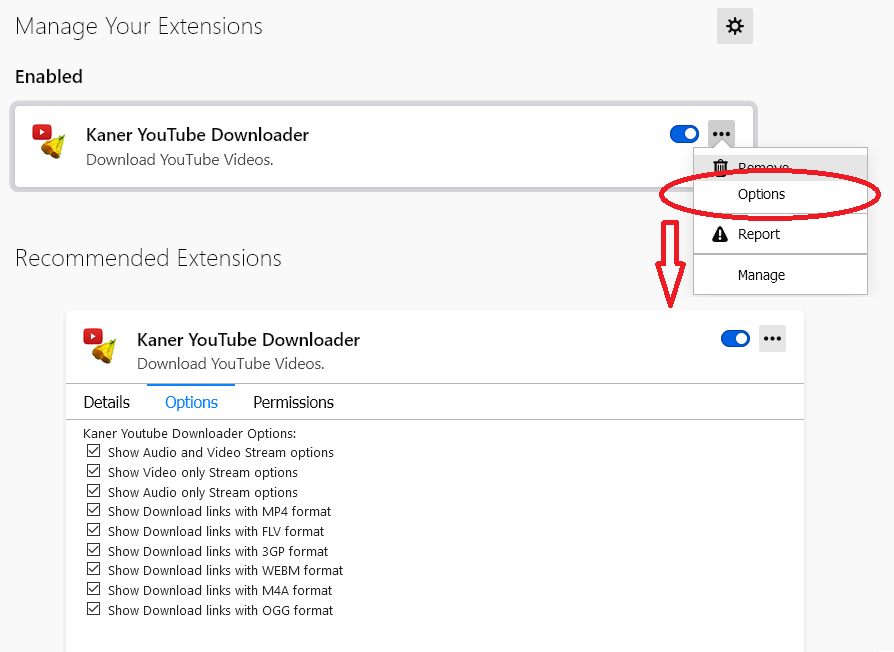
Task: Click the Kaner icon in the expanded detail card
Action: [100, 345]
